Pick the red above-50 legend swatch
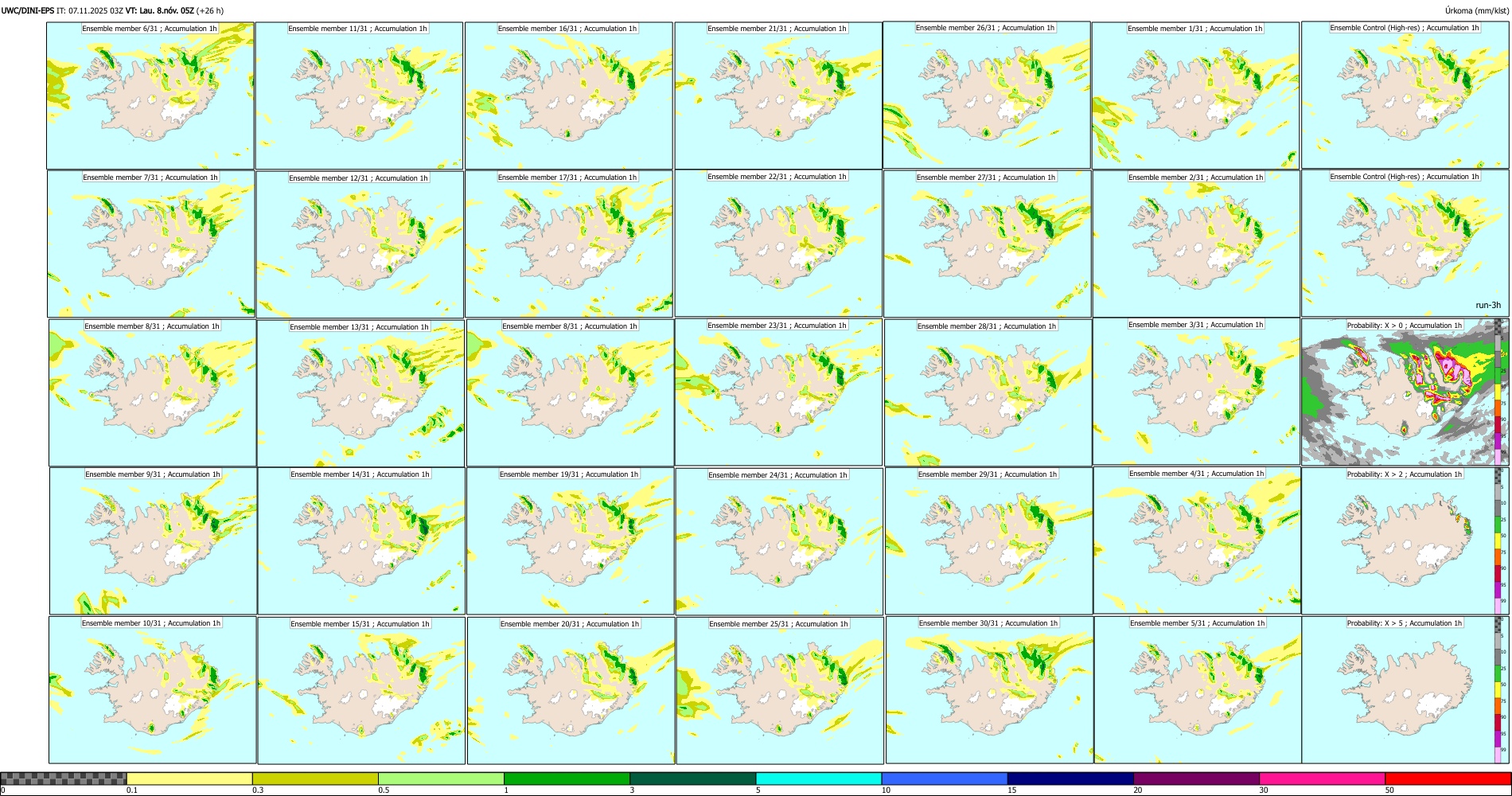The height and width of the screenshot is (796, 1512). (1448, 778)
